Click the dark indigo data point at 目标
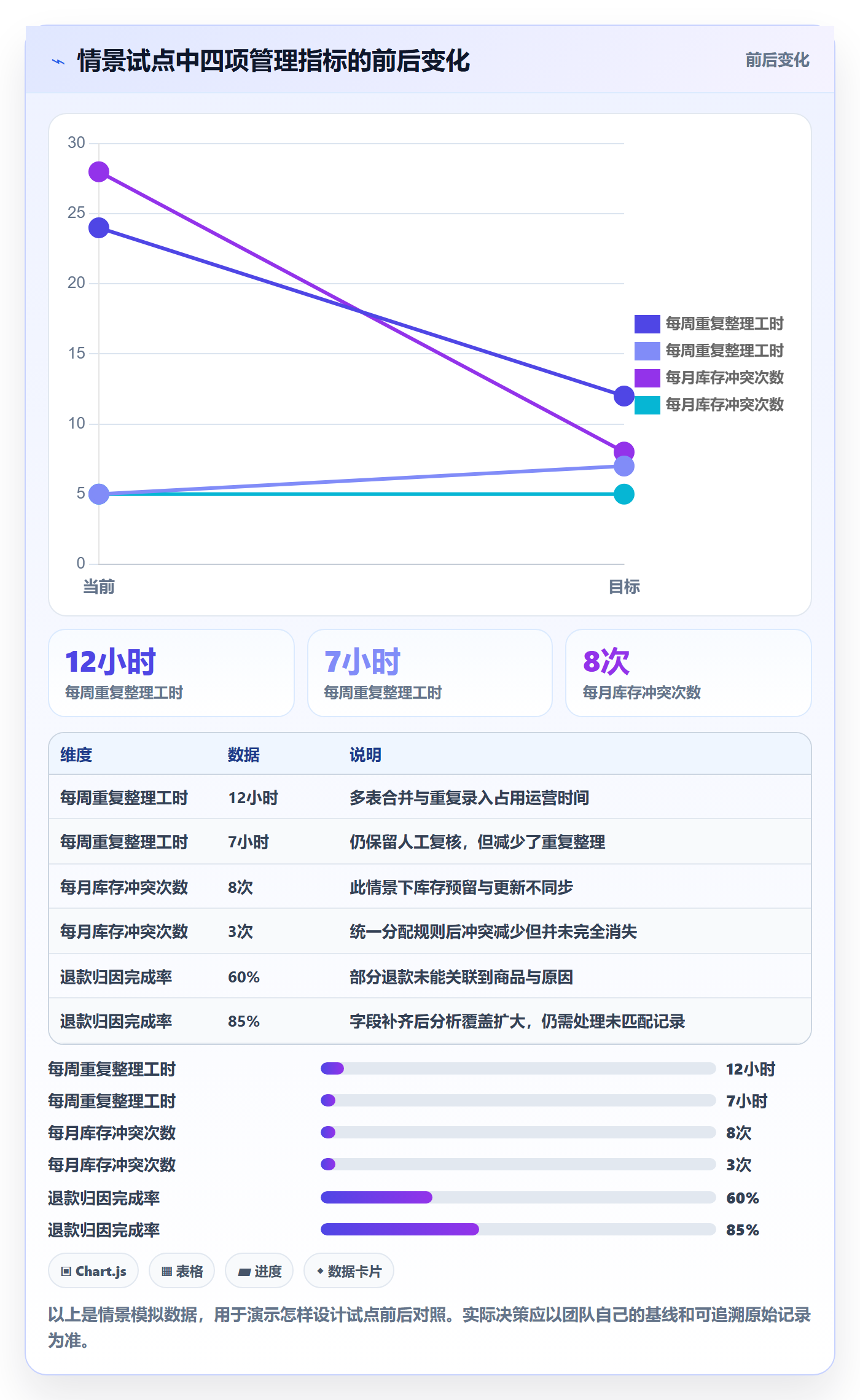This screenshot has height=1400, width=860. [x=623, y=396]
